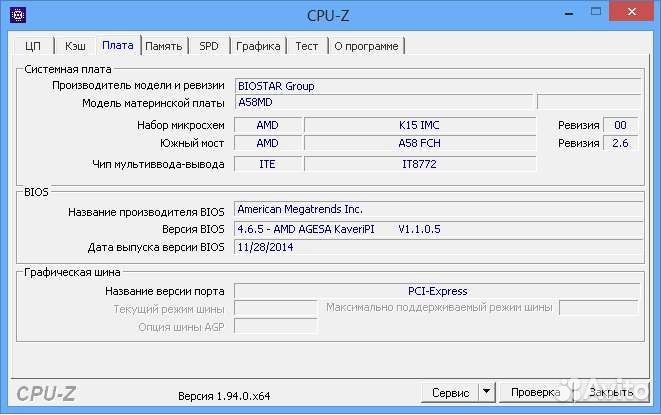This screenshot has height=415, width=661.
Task: Open the Тест tab
Action: [307, 46]
